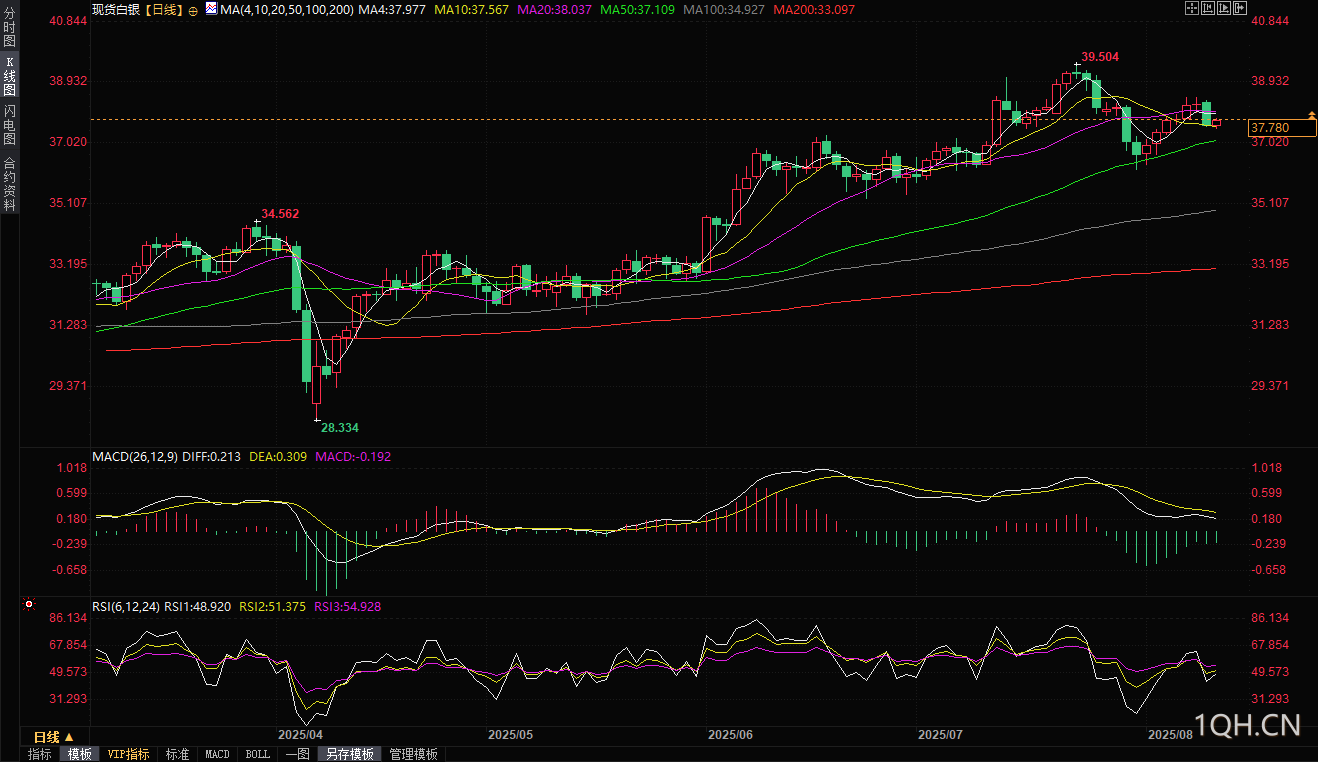
Task: Switch to the 指标 indicator tab
Action: tap(40, 754)
